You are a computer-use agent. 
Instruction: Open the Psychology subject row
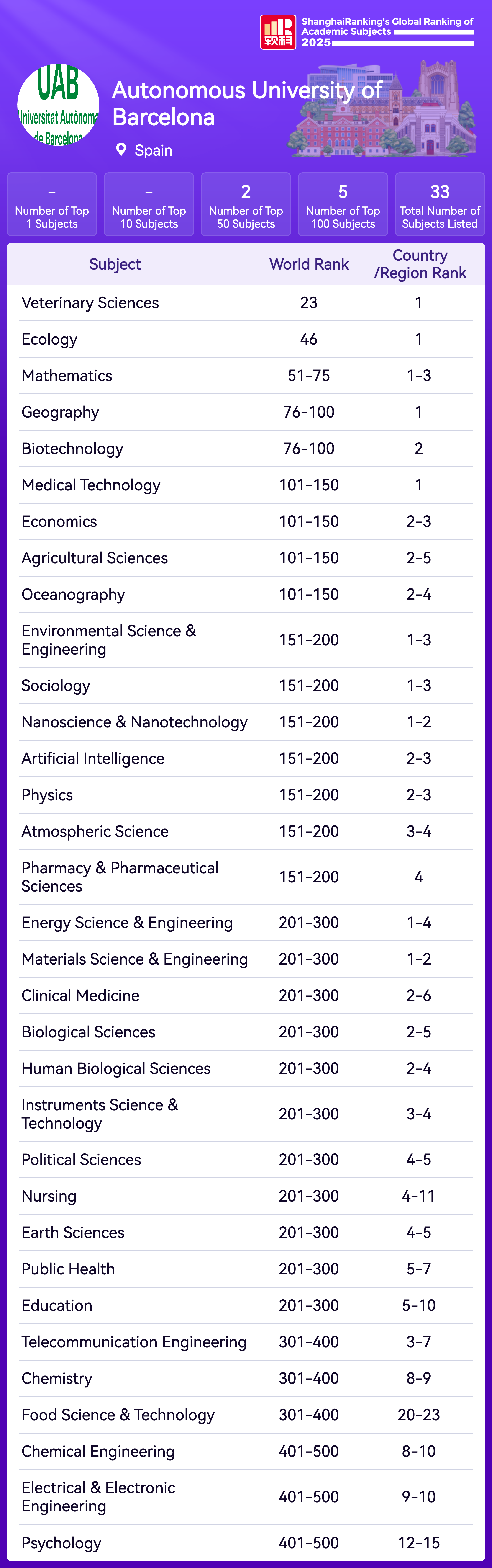click(x=61, y=1542)
